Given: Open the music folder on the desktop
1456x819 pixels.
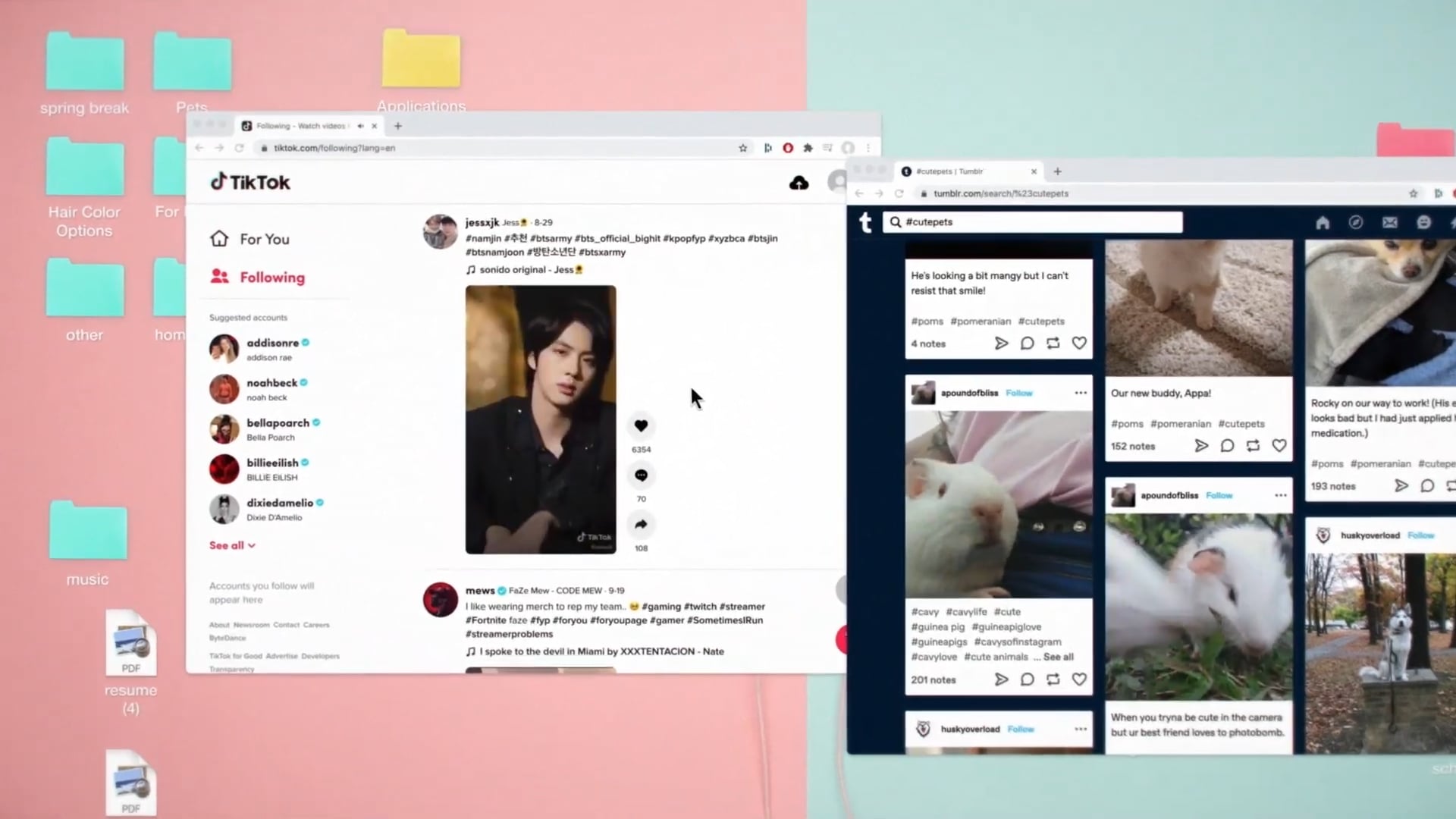Looking at the screenshot, I should 88,543.
